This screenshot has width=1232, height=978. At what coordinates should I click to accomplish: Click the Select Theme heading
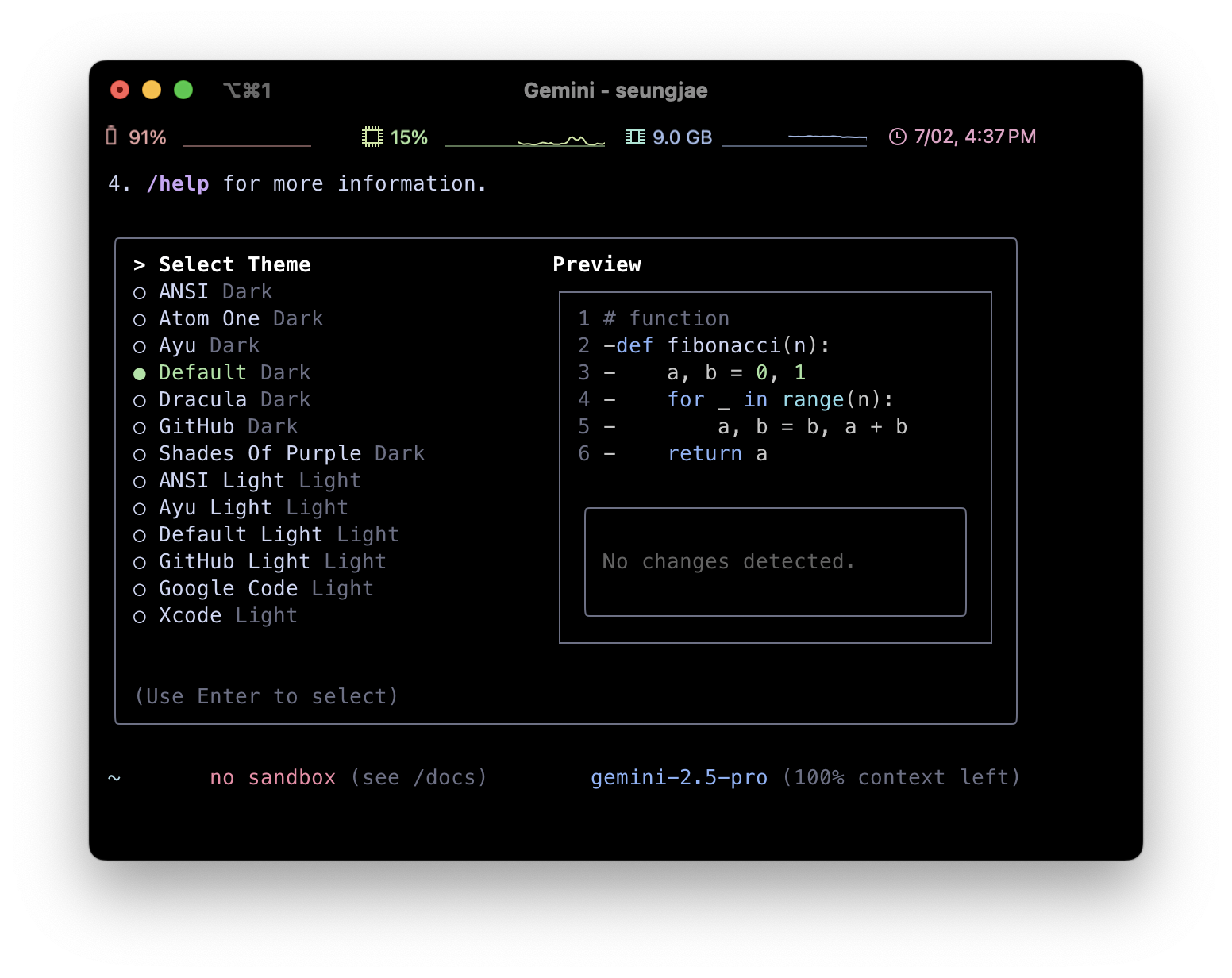pyautogui.click(x=235, y=264)
